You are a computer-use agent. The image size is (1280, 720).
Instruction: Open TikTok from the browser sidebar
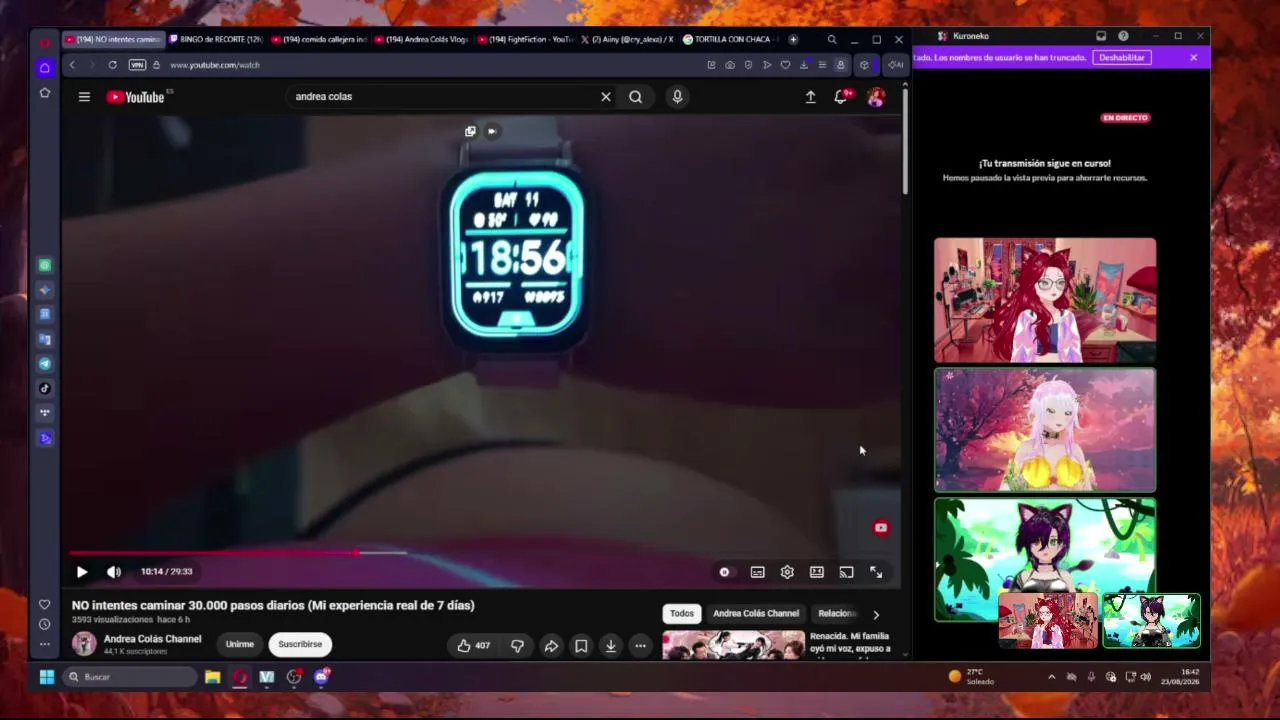click(44, 389)
